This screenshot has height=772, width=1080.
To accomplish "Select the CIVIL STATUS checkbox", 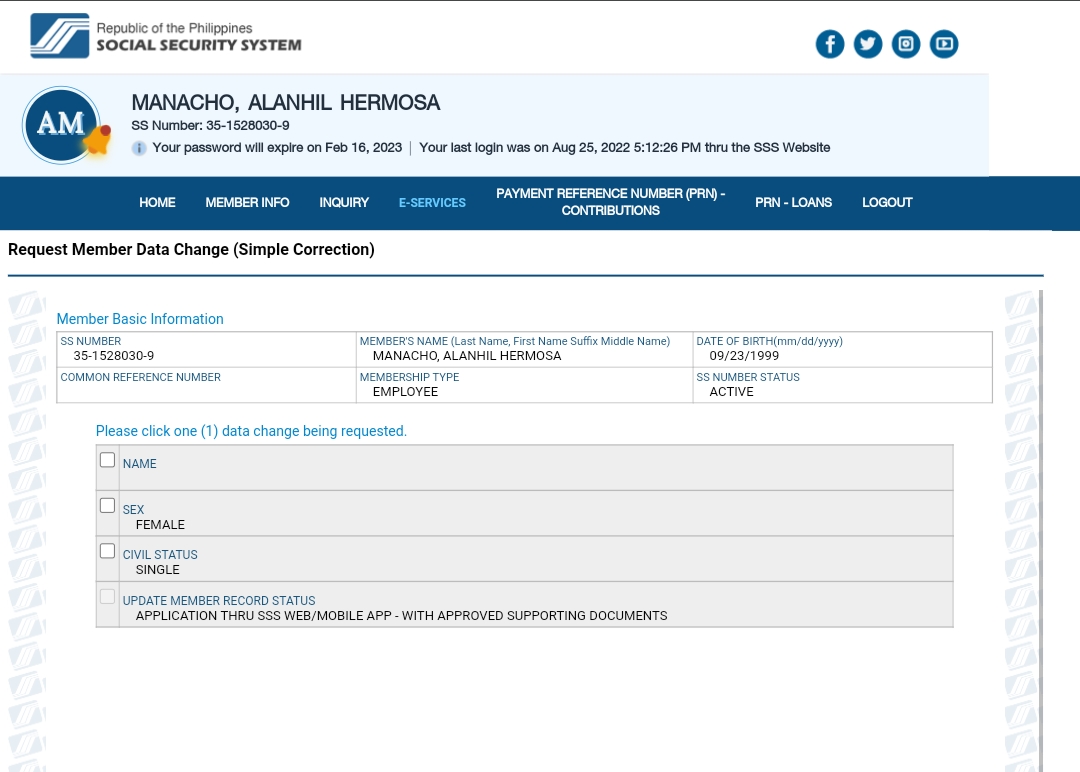I will [x=108, y=550].
